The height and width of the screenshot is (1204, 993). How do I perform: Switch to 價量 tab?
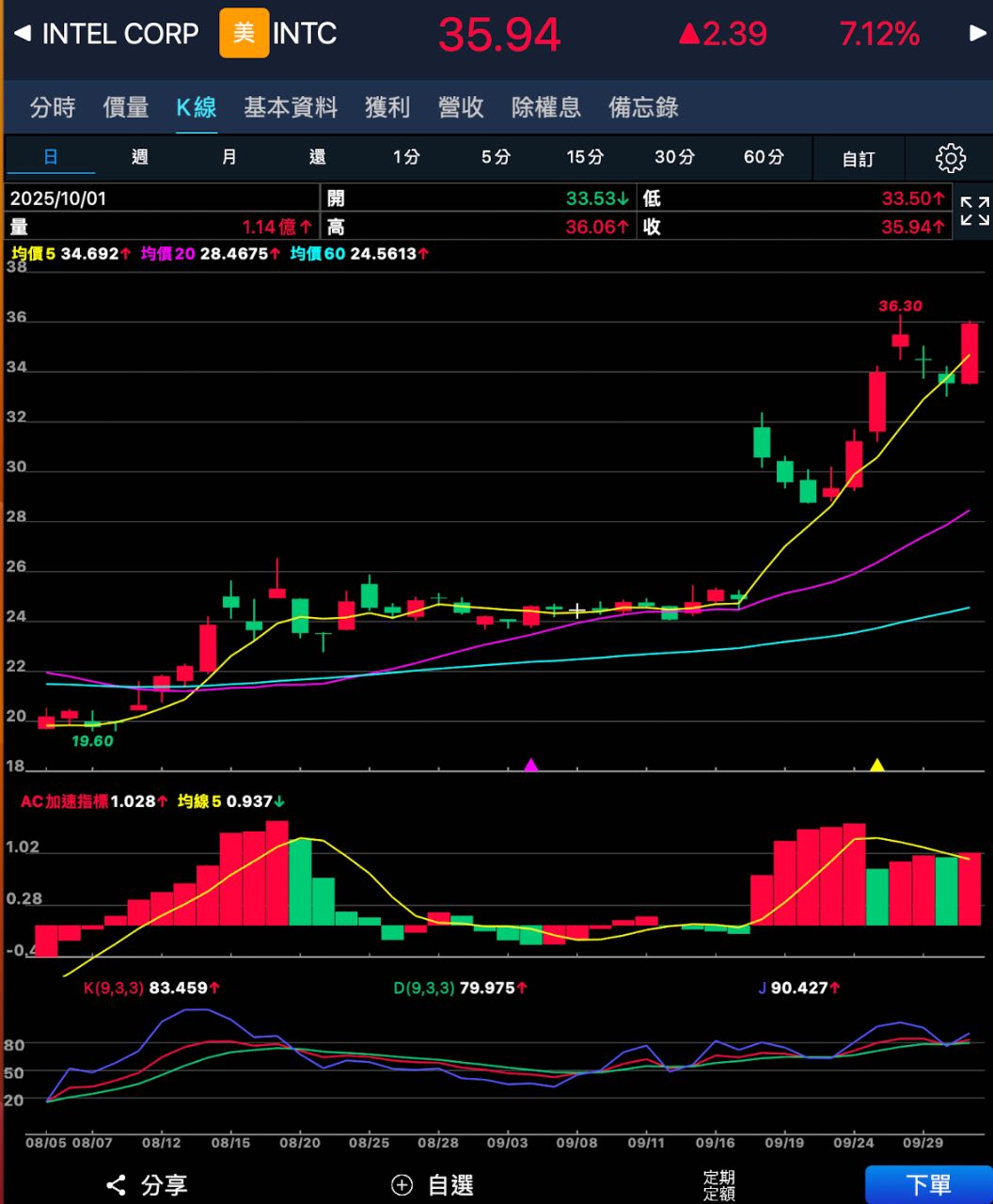126,107
